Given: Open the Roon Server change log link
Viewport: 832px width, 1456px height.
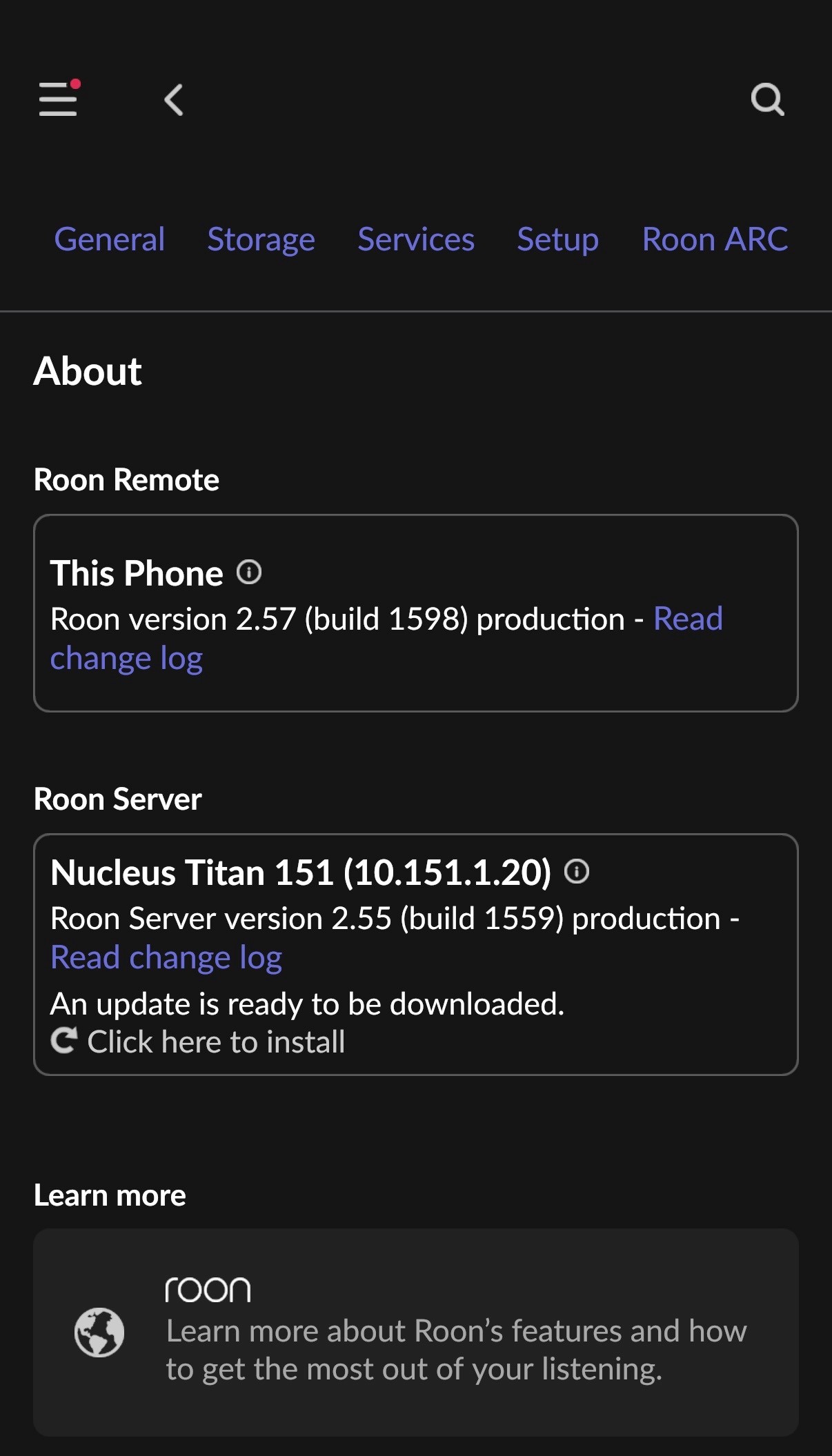Looking at the screenshot, I should coord(166,958).
